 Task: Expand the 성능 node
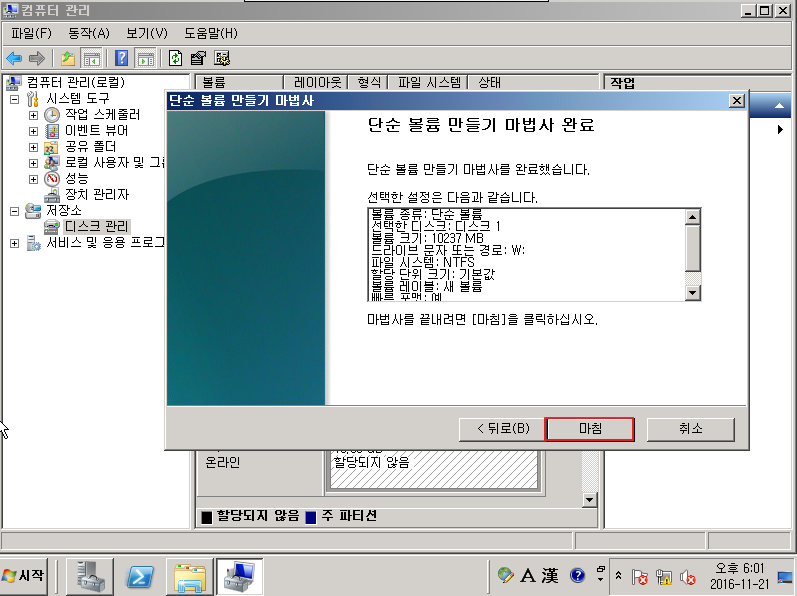pos(33,179)
